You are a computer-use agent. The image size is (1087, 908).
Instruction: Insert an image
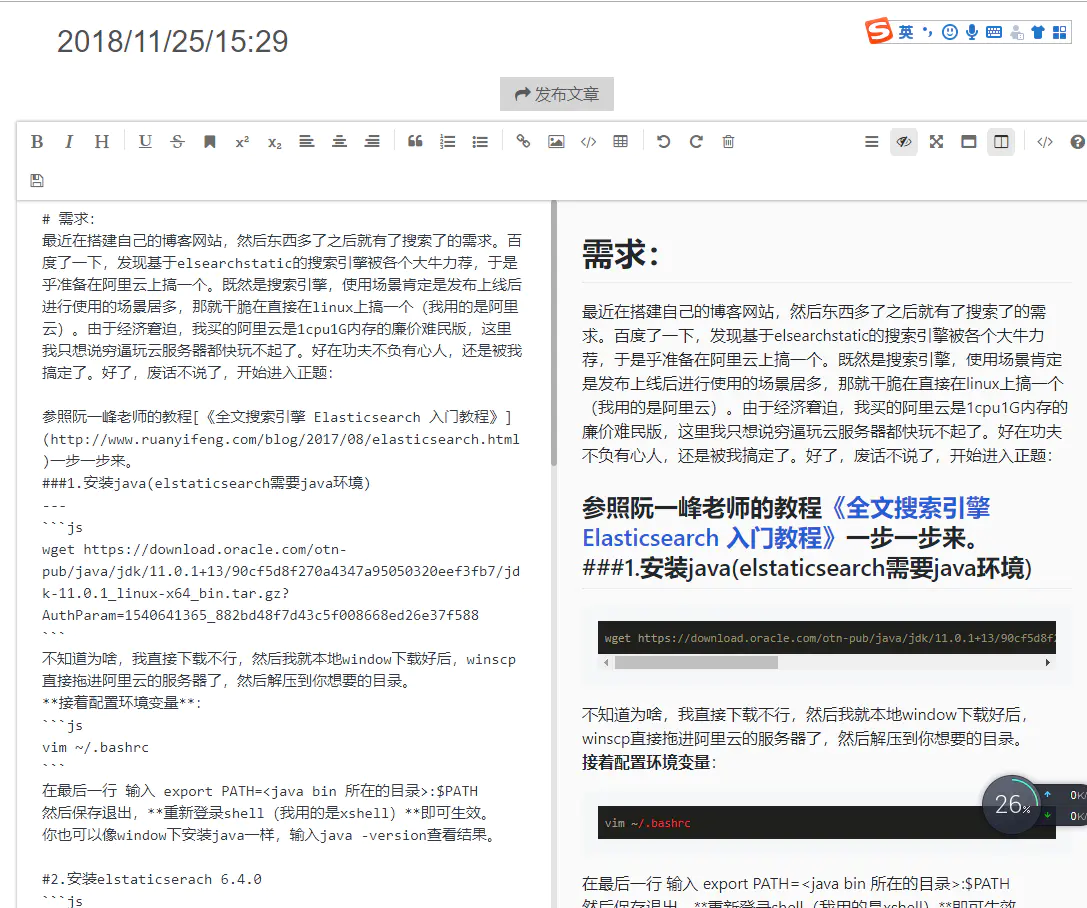556,142
